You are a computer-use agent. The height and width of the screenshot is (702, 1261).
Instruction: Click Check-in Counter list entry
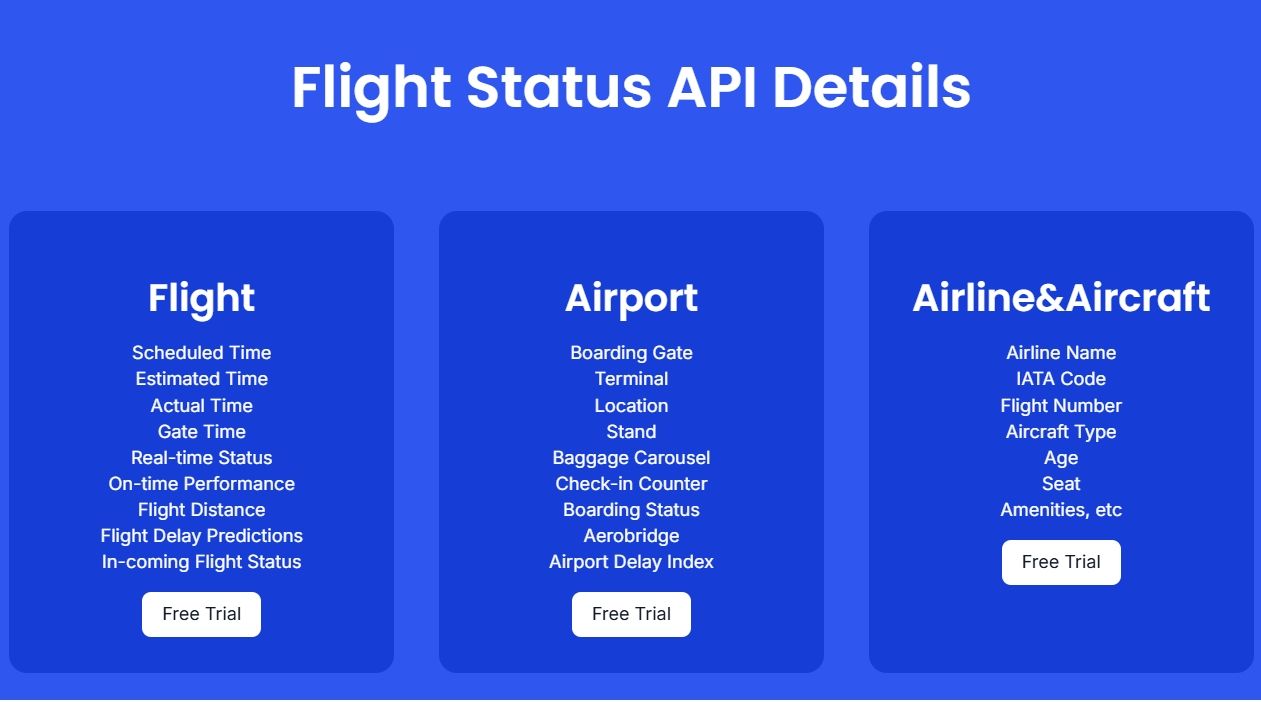click(x=631, y=483)
